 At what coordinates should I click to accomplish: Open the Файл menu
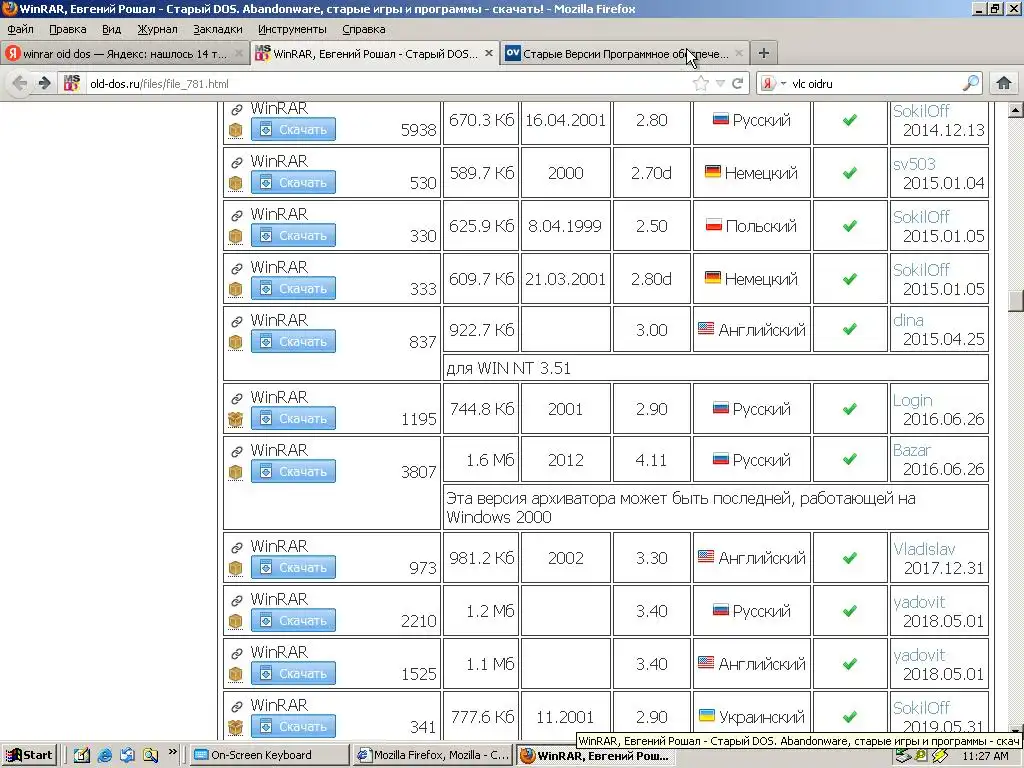pos(20,29)
